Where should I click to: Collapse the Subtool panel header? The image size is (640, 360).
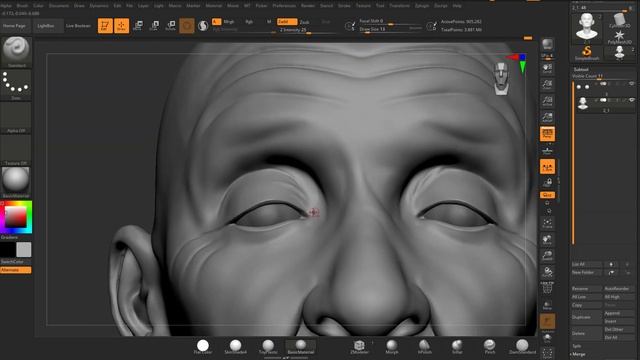pyautogui.click(x=581, y=69)
